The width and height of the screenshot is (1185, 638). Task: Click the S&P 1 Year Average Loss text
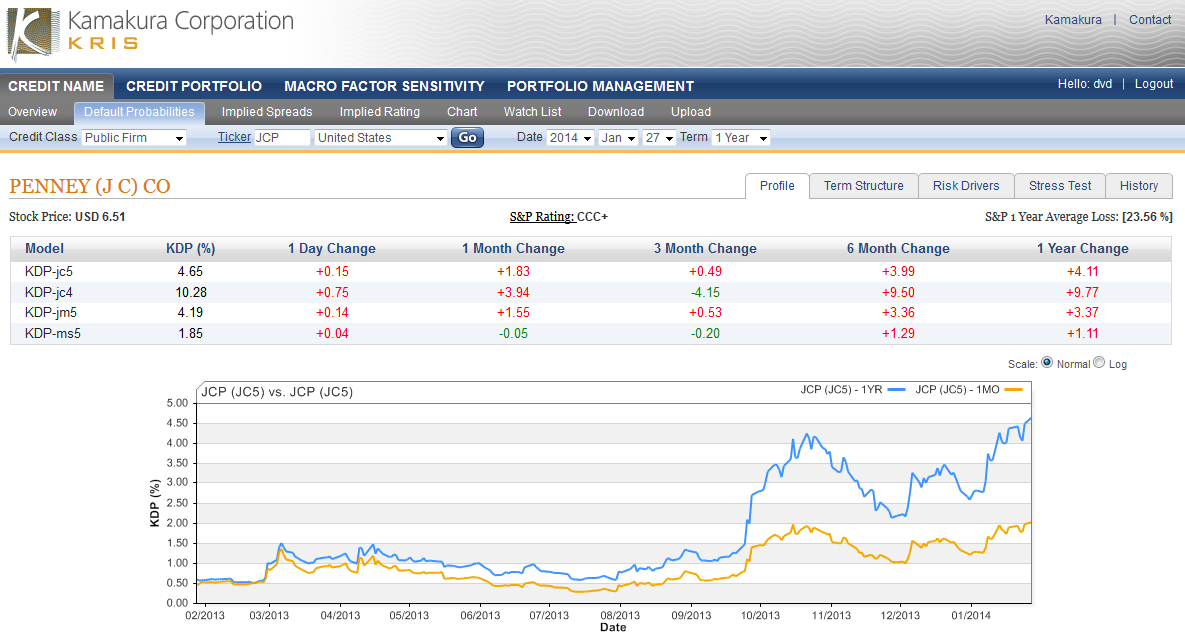(x=1078, y=217)
